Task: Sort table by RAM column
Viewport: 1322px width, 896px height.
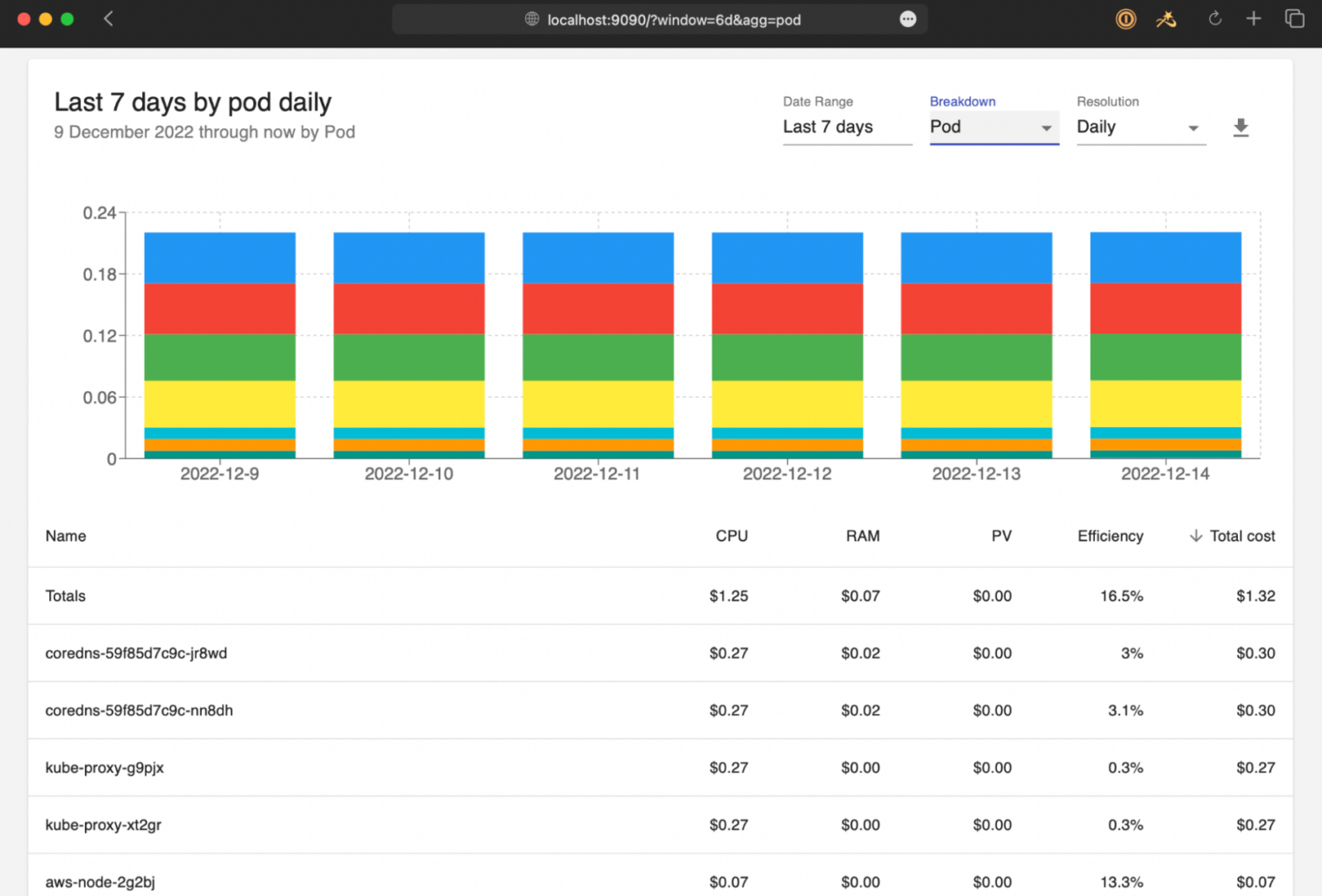Action: tap(863, 536)
